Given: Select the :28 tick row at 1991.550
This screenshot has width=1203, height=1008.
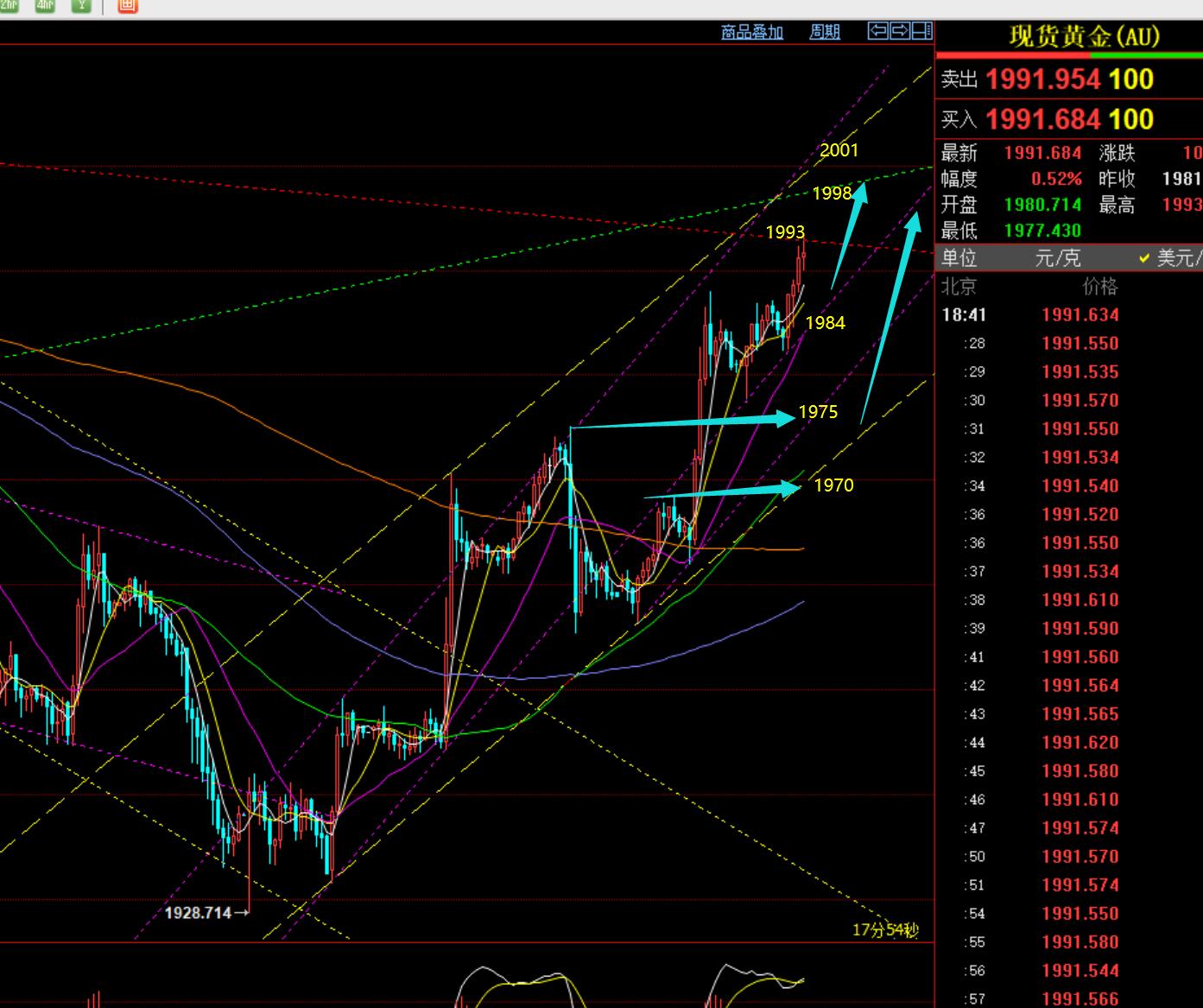Looking at the screenshot, I should [1069, 343].
